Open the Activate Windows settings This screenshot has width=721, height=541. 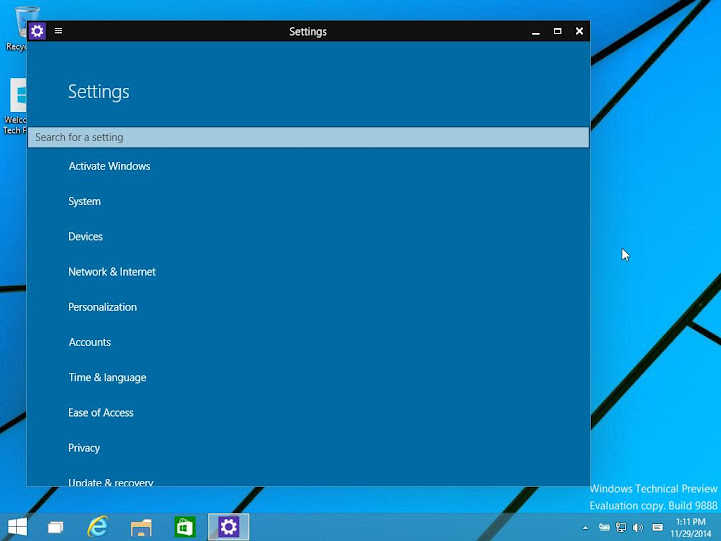coord(109,166)
